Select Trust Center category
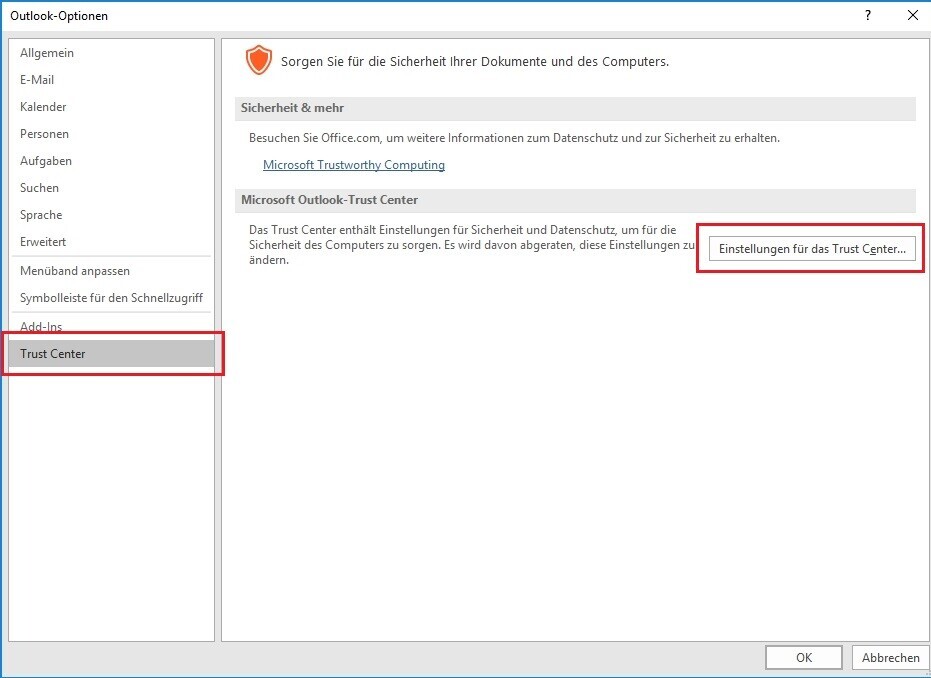 [111, 354]
